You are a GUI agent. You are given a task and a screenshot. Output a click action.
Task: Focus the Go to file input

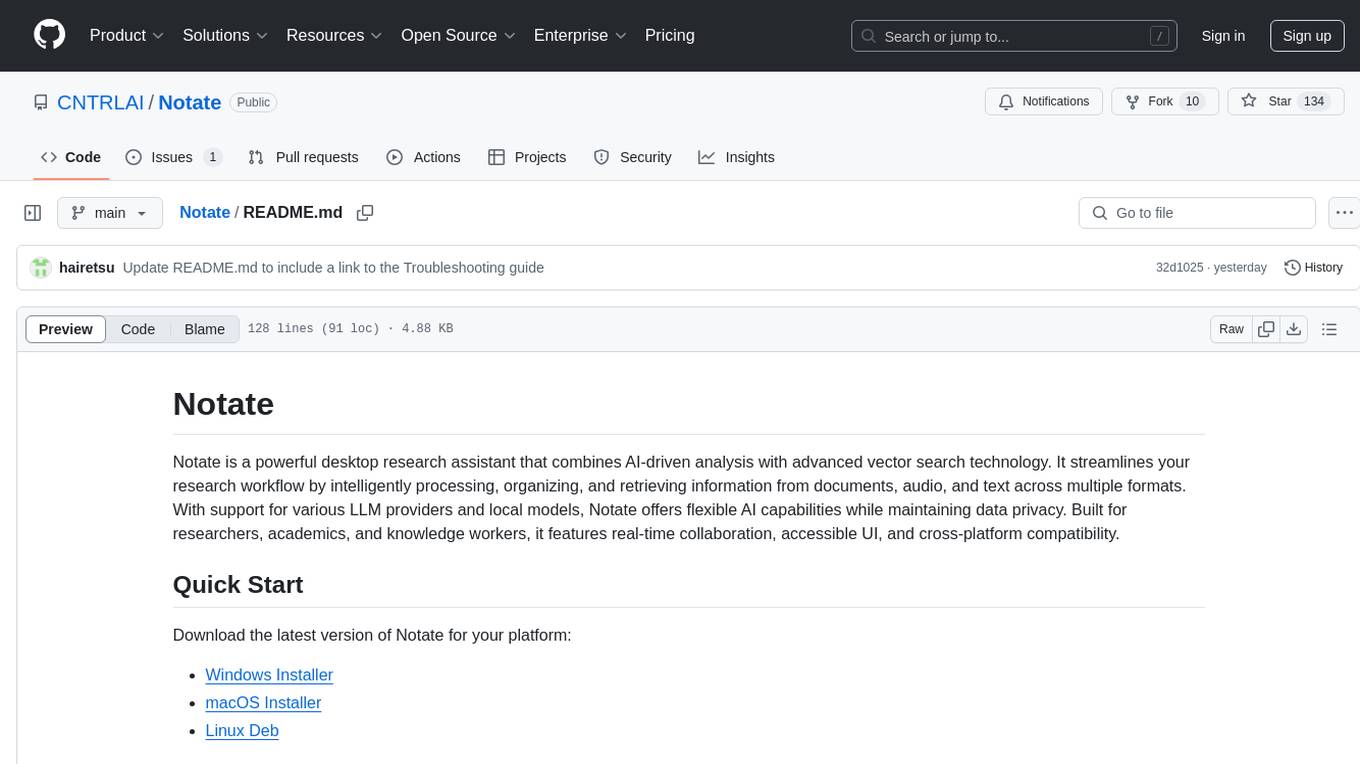(1197, 213)
